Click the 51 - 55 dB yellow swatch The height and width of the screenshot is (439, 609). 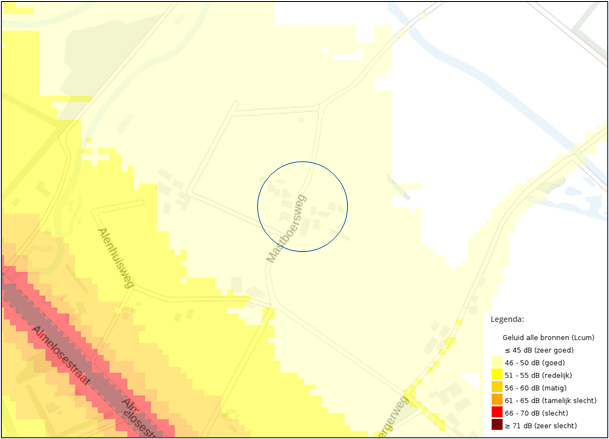[497, 375]
